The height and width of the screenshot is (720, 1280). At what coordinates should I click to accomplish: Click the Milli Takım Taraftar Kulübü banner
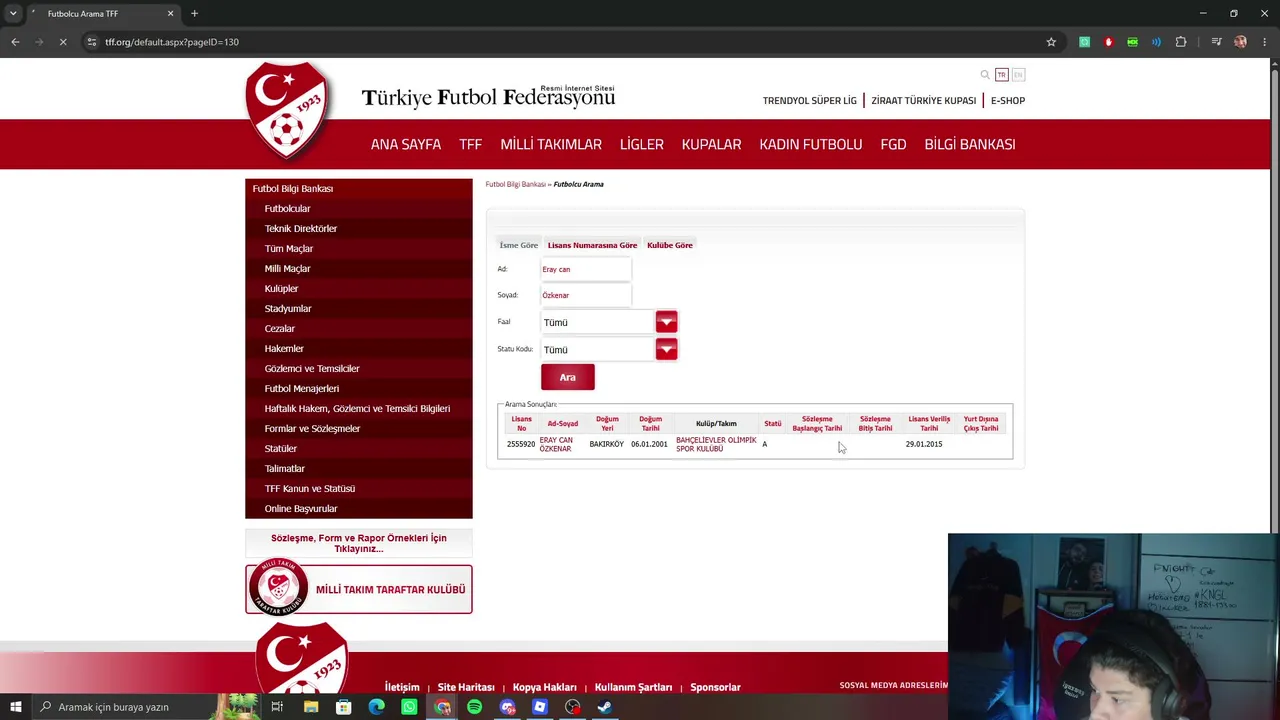pos(359,589)
